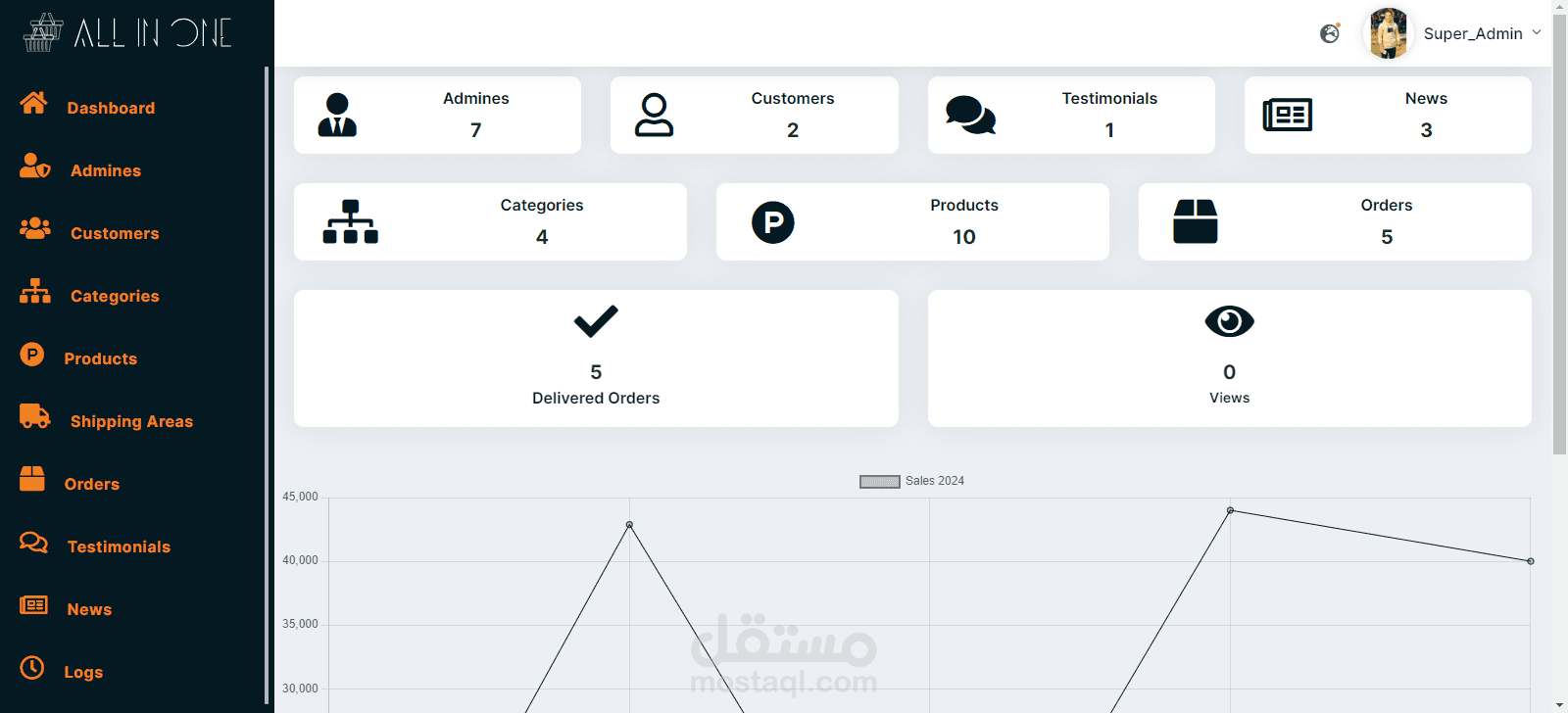Go to the Orders sidebar link
The image size is (1568, 713).
point(92,484)
